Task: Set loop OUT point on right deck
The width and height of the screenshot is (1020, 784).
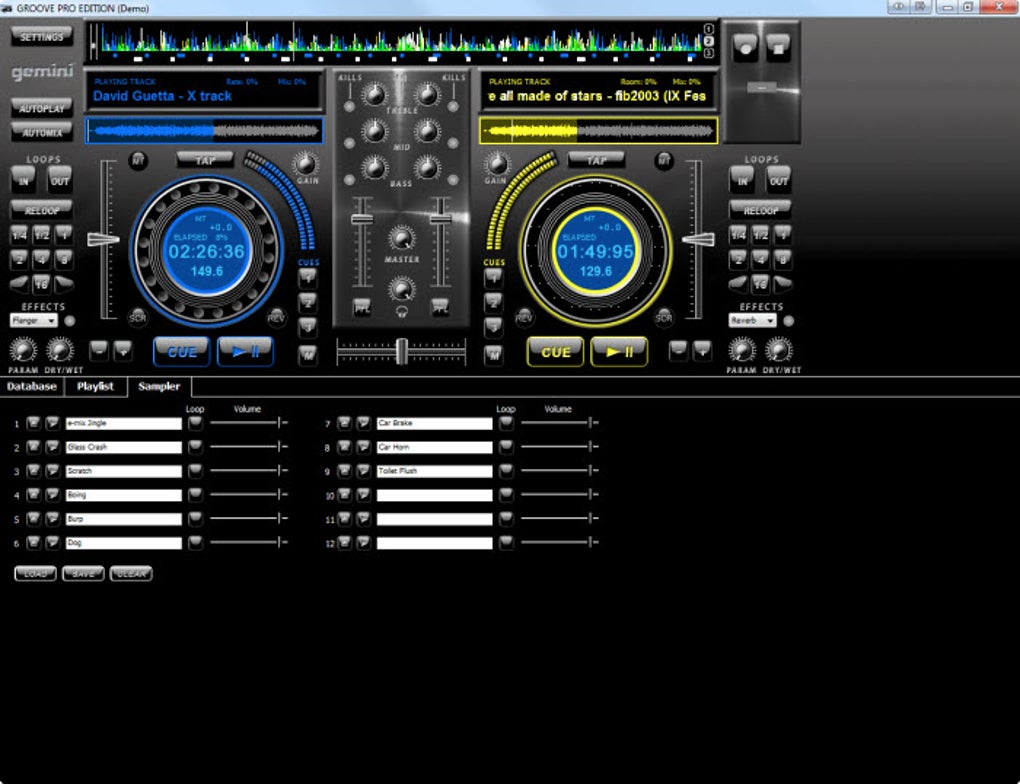Action: 778,180
